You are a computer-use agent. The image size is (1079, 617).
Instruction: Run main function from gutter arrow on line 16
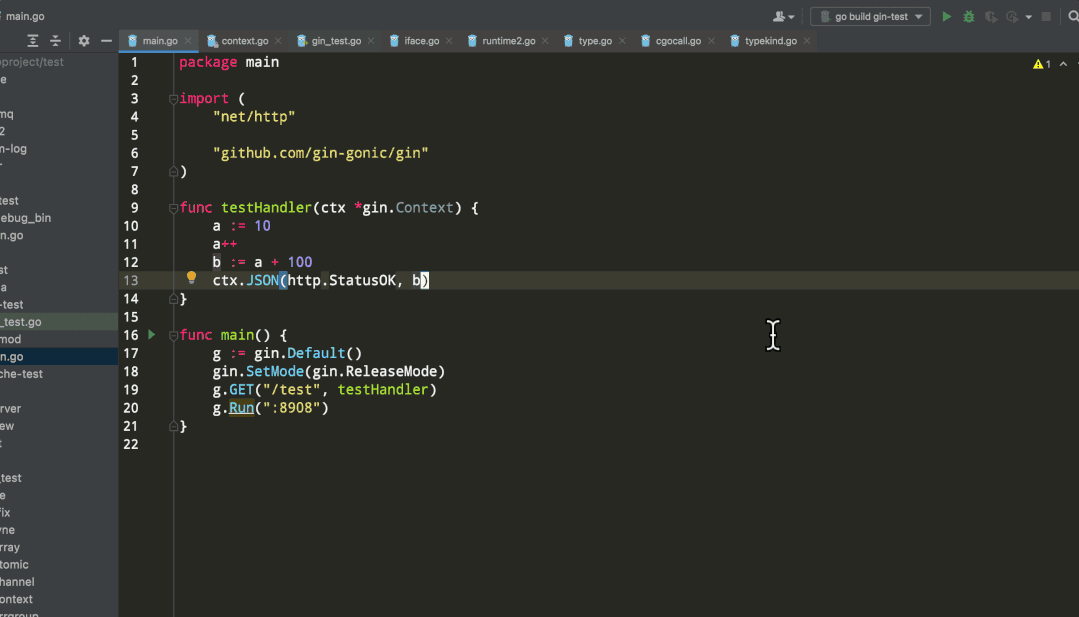152,334
